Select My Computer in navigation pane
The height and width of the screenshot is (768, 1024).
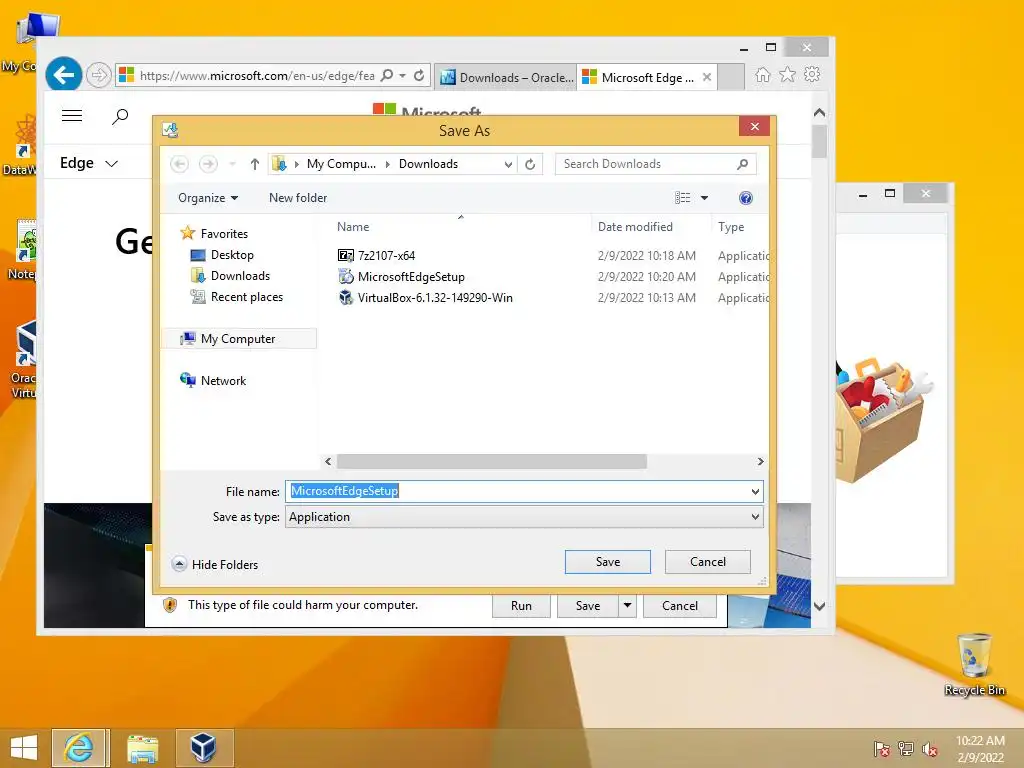click(x=238, y=339)
